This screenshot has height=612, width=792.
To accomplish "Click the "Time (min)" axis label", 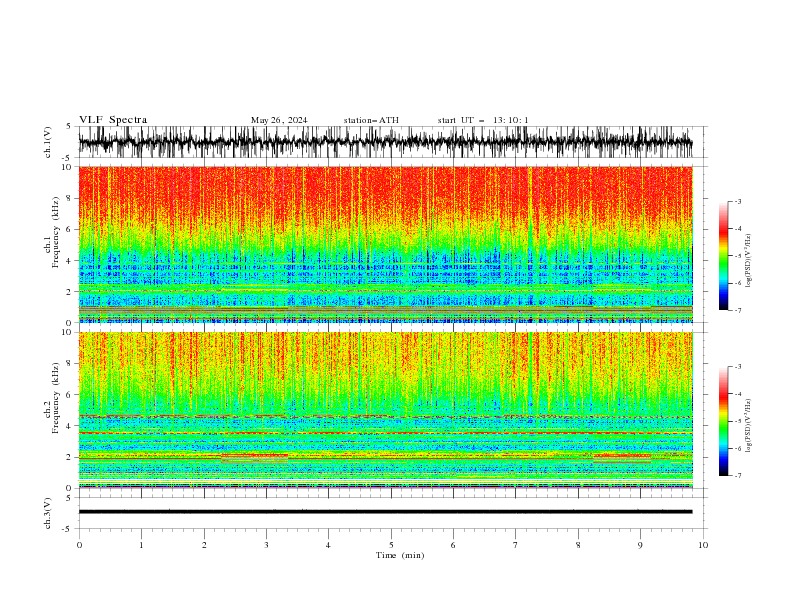I will click(x=400, y=555).
